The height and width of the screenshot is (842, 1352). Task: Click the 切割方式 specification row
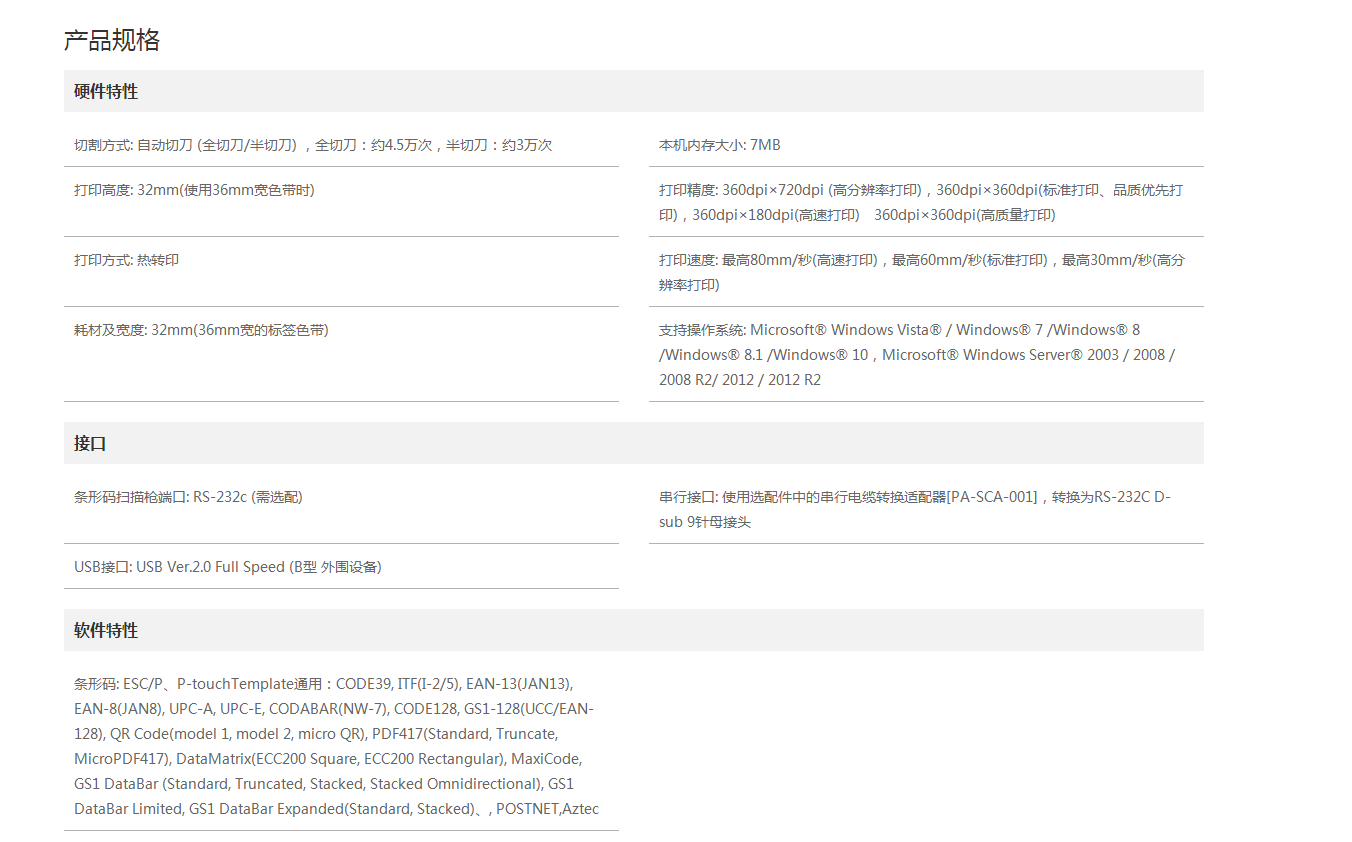[x=312, y=145]
